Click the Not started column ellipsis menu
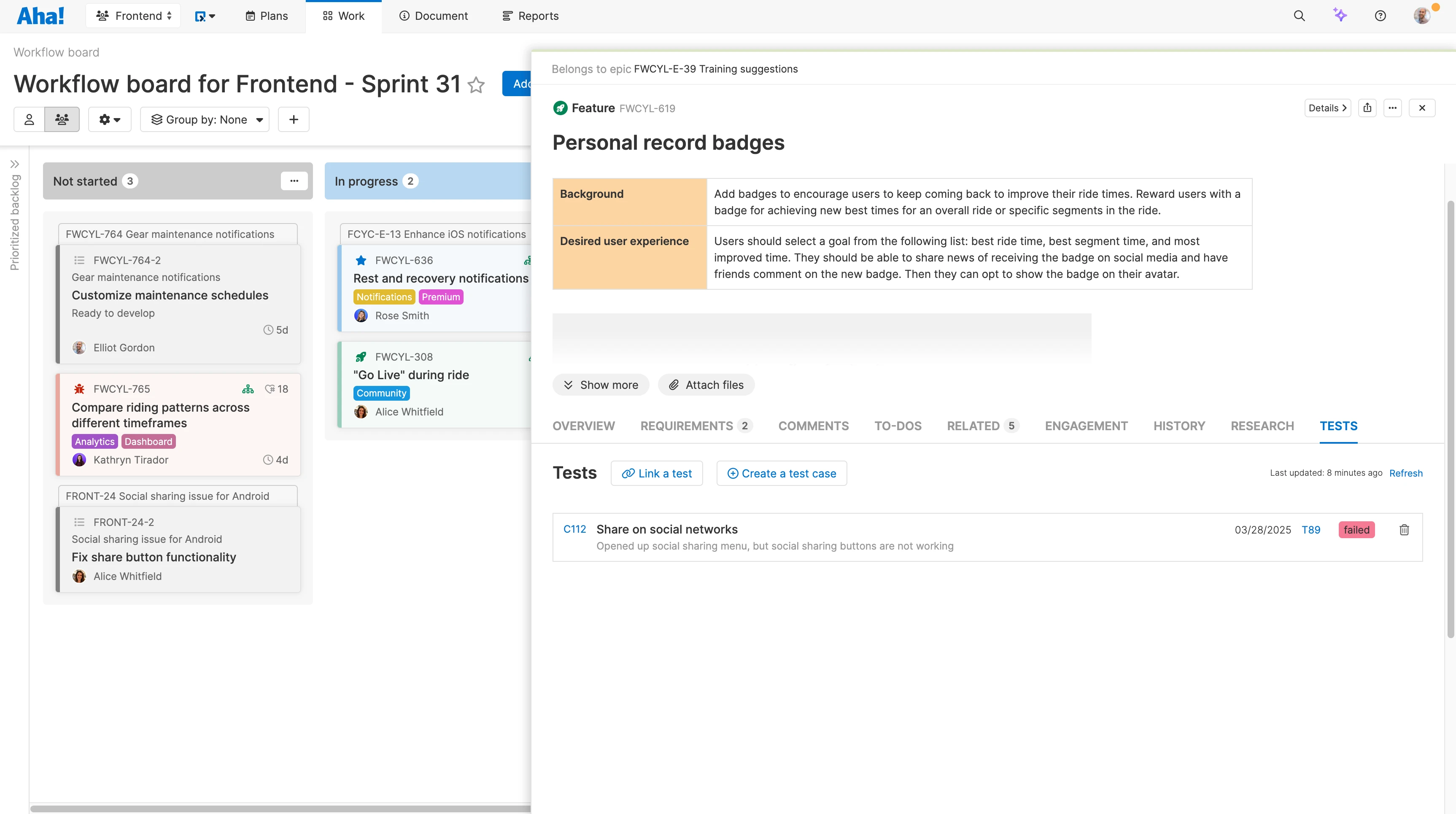Viewport: 1456px width, 814px height. [294, 181]
